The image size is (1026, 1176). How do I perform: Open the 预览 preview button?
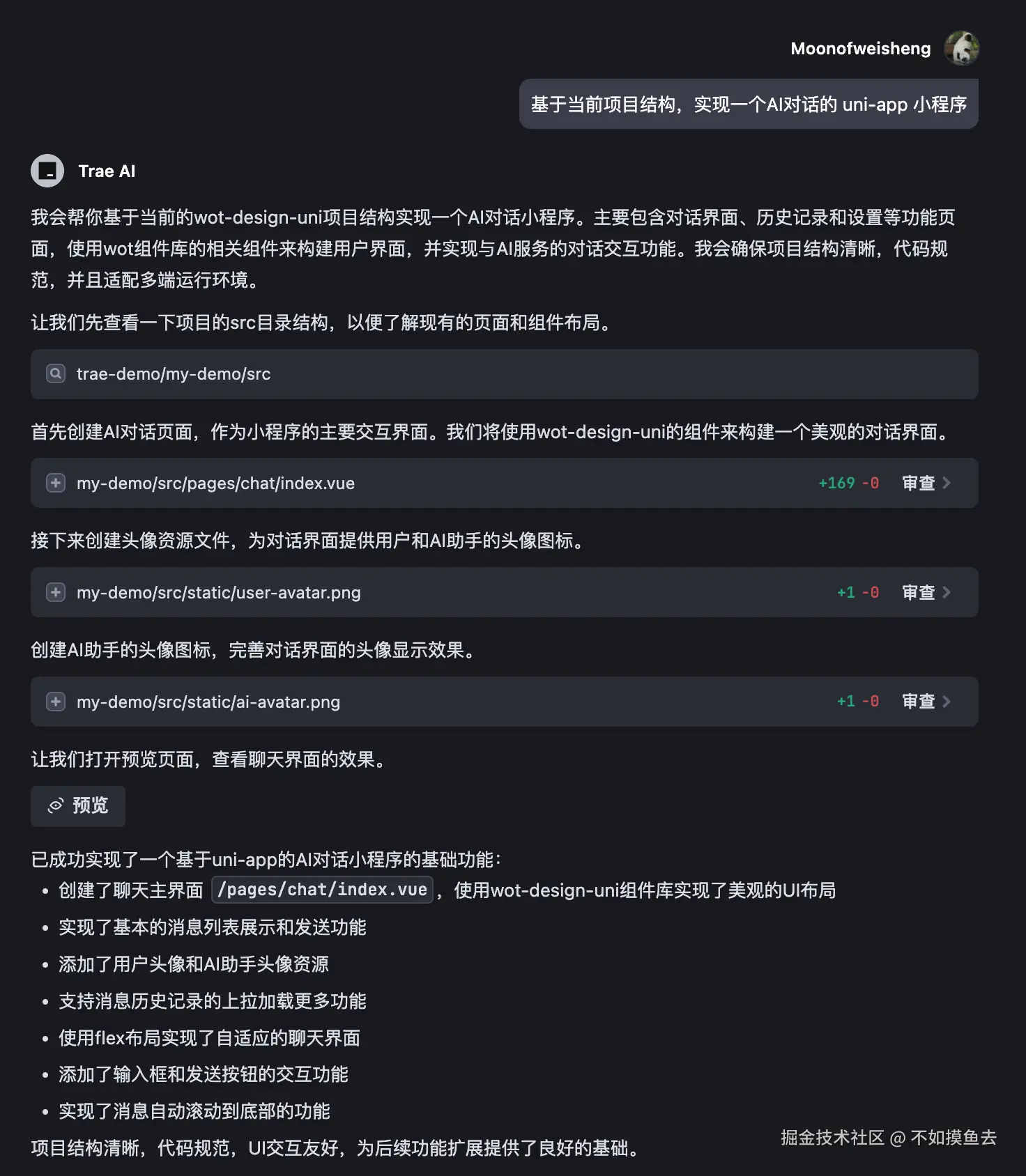coord(78,806)
